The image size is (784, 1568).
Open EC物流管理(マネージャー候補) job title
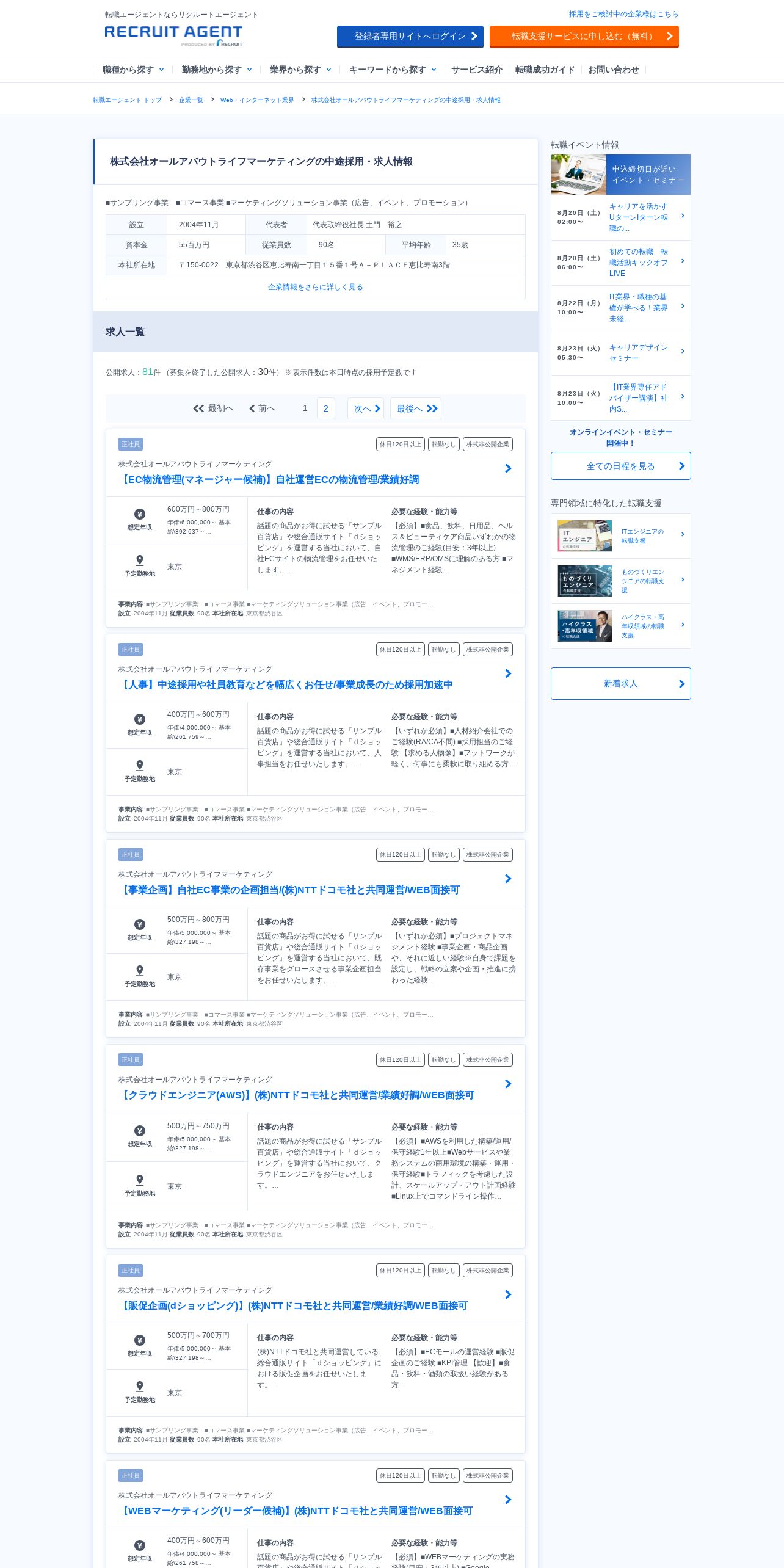point(269,479)
